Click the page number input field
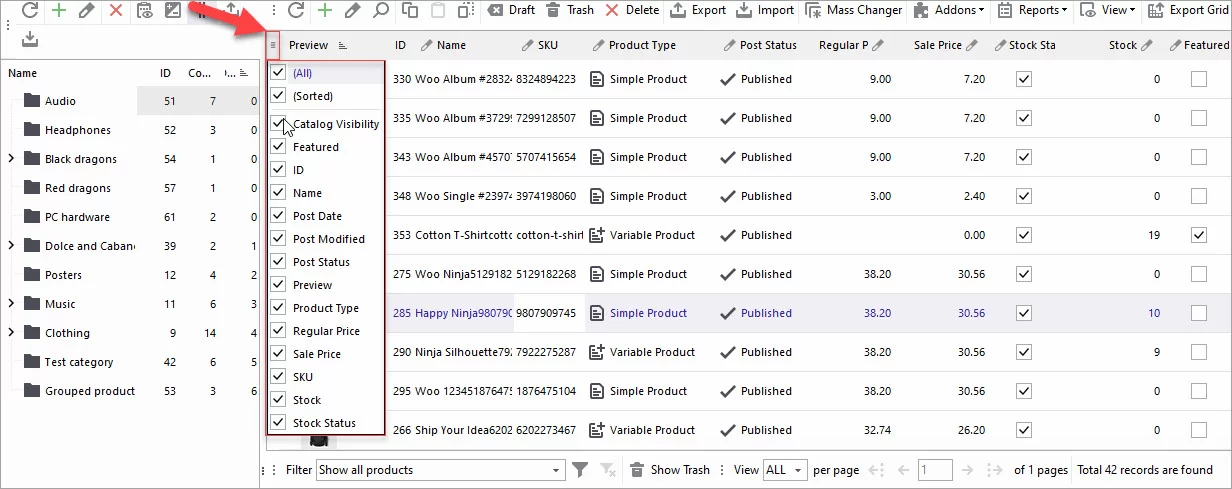The width and height of the screenshot is (1232, 489). coord(935,470)
